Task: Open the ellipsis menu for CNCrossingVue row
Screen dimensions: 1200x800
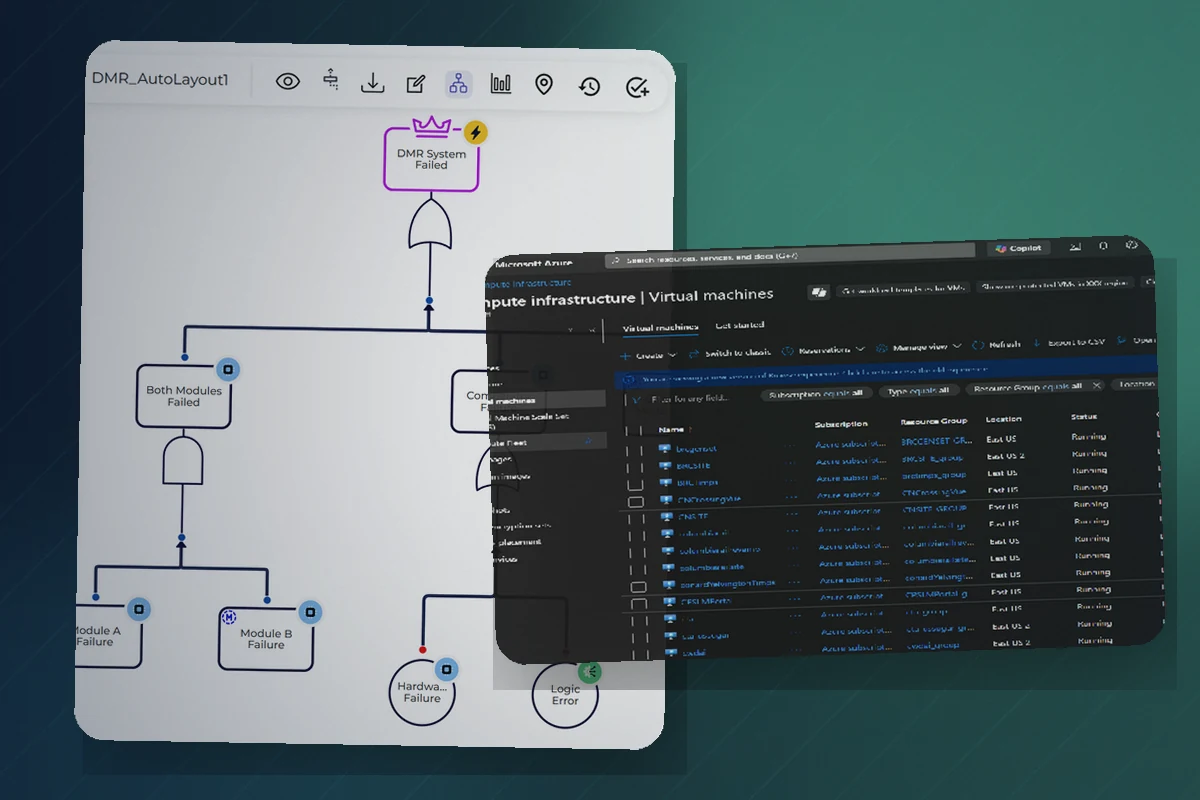Action: (x=791, y=496)
